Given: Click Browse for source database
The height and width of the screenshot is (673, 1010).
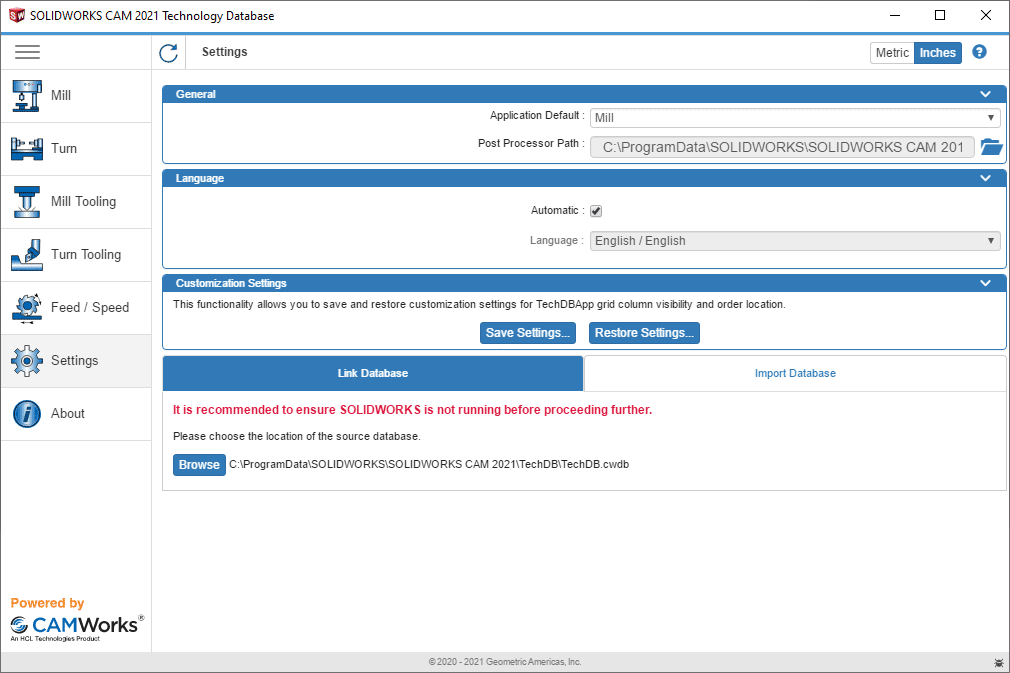Looking at the screenshot, I should [x=199, y=465].
